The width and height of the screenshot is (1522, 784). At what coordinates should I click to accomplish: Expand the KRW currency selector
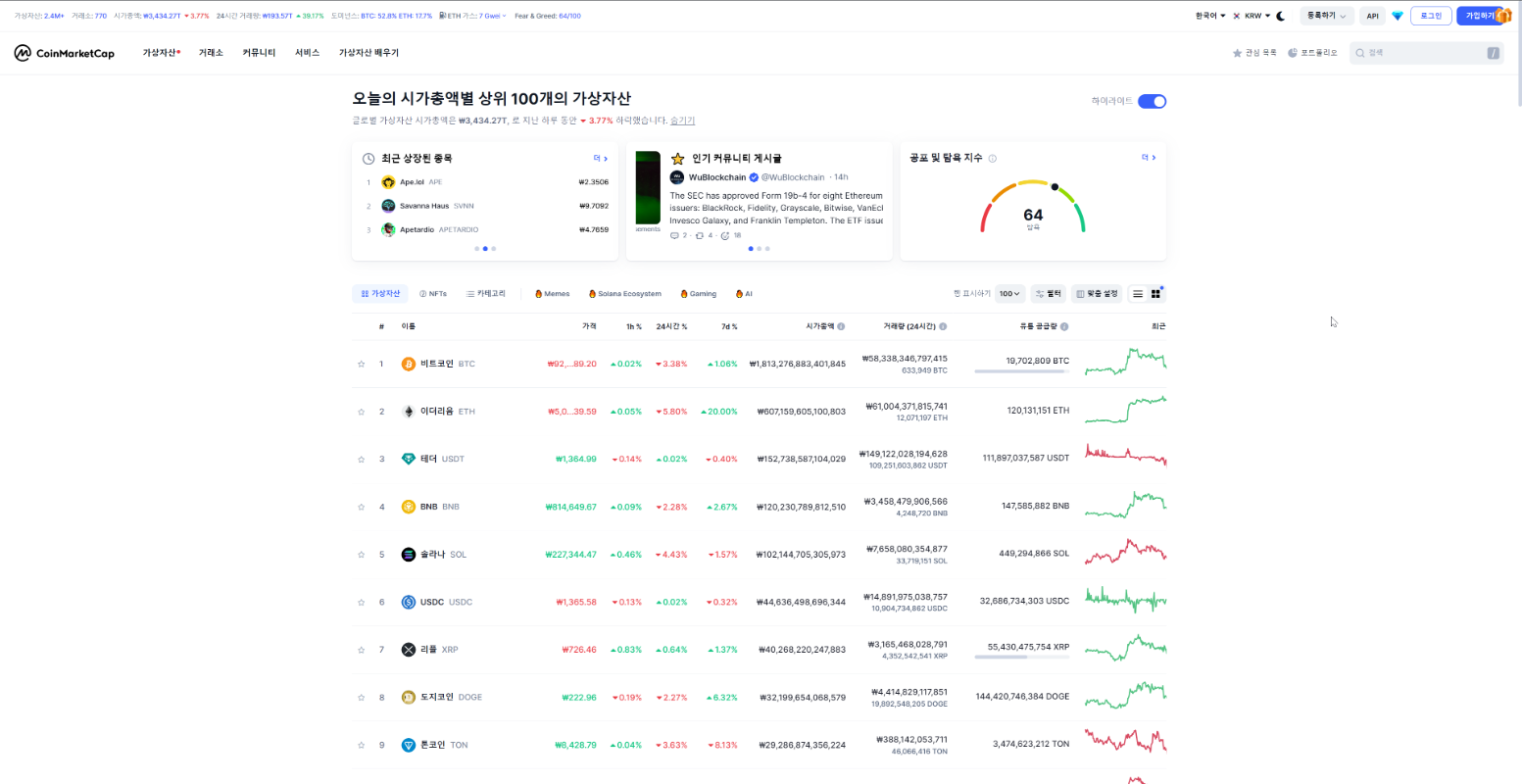1256,15
